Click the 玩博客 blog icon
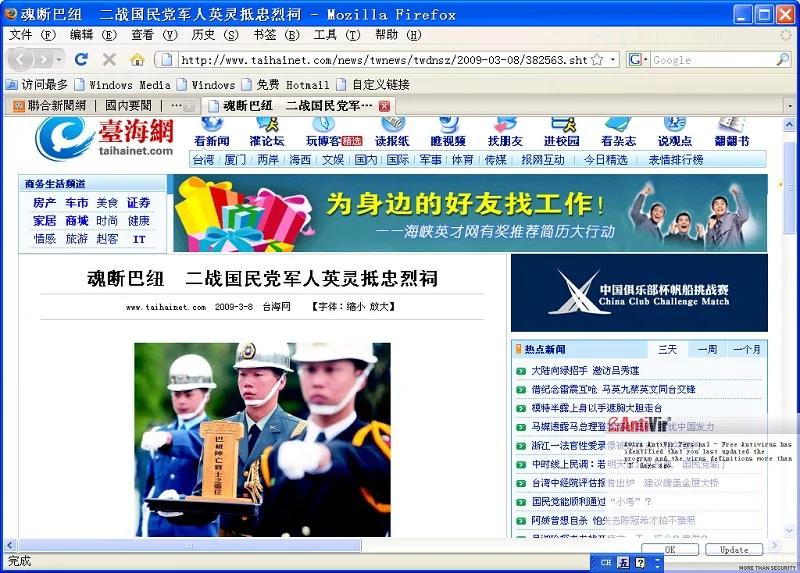This screenshot has width=800, height=573. click(x=323, y=124)
